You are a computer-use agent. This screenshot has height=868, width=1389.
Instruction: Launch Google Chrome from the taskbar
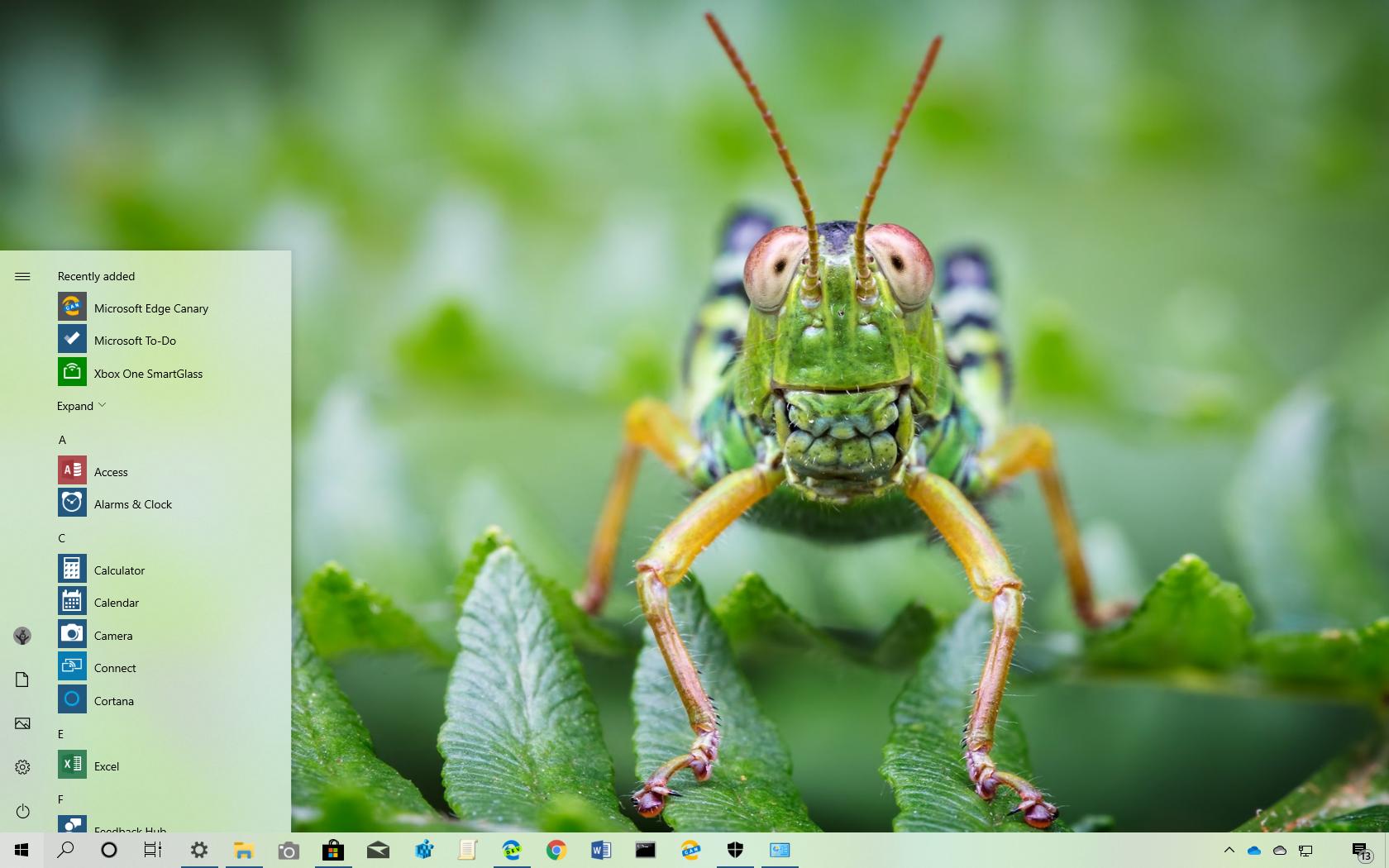click(556, 850)
